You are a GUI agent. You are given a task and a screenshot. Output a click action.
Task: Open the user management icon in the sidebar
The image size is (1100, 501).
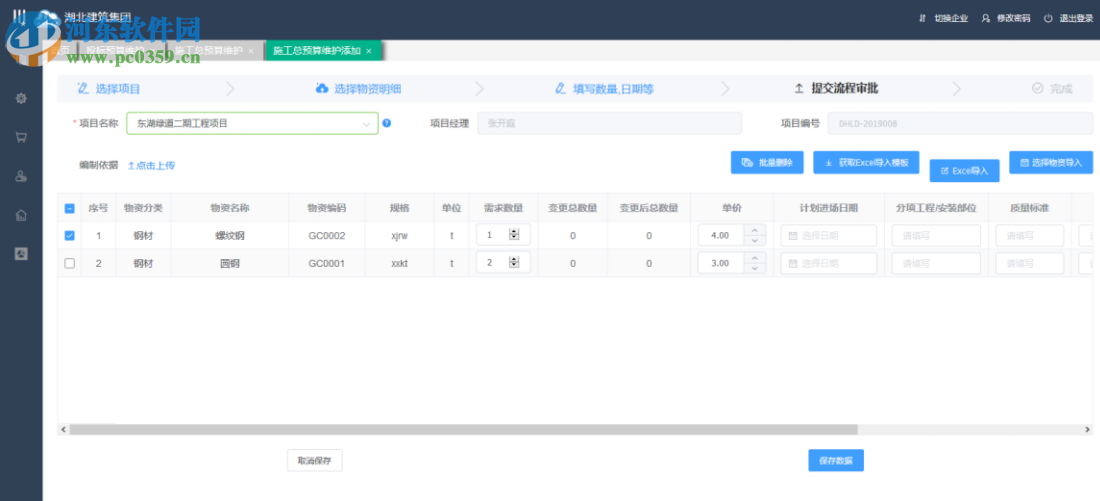pos(21,176)
